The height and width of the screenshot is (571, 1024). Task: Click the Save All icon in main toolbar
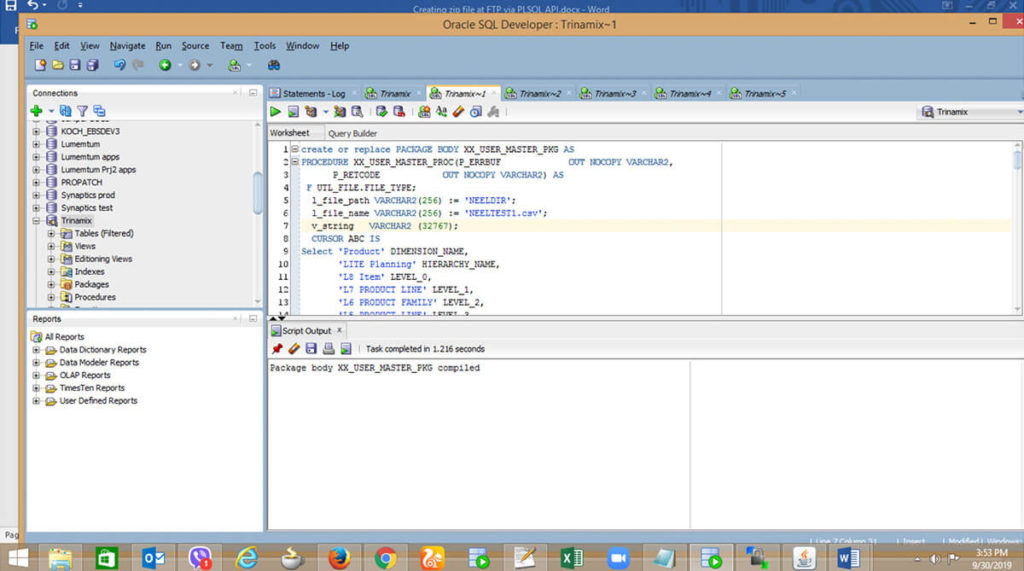click(x=92, y=65)
